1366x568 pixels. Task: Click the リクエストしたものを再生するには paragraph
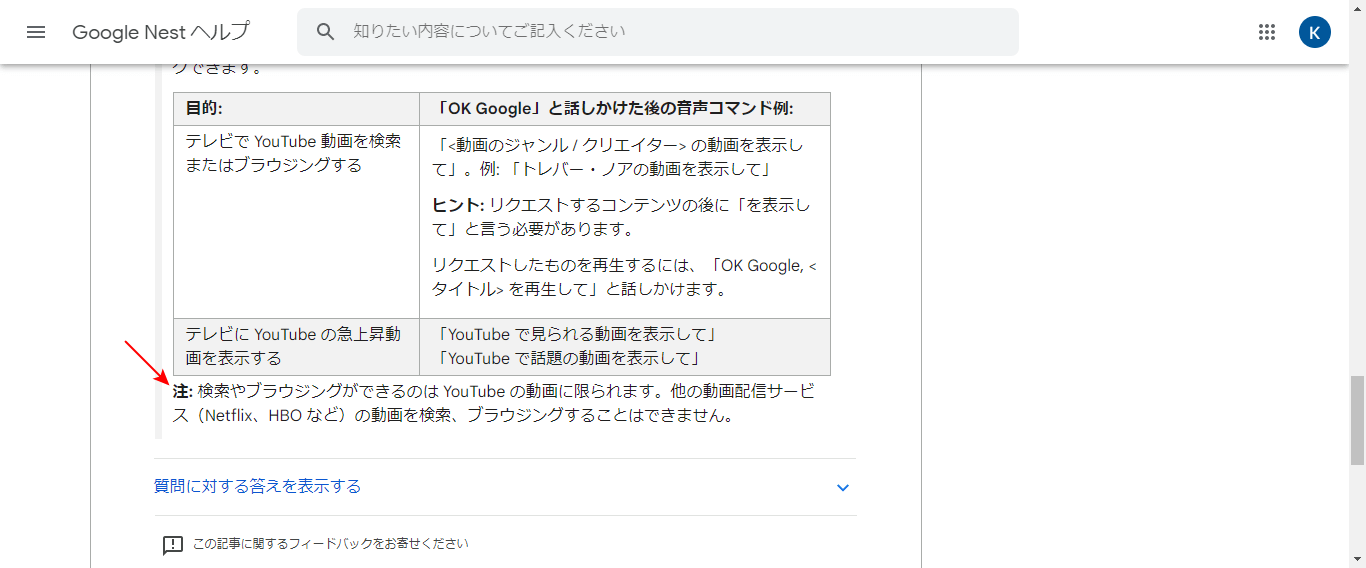pyautogui.click(x=624, y=277)
